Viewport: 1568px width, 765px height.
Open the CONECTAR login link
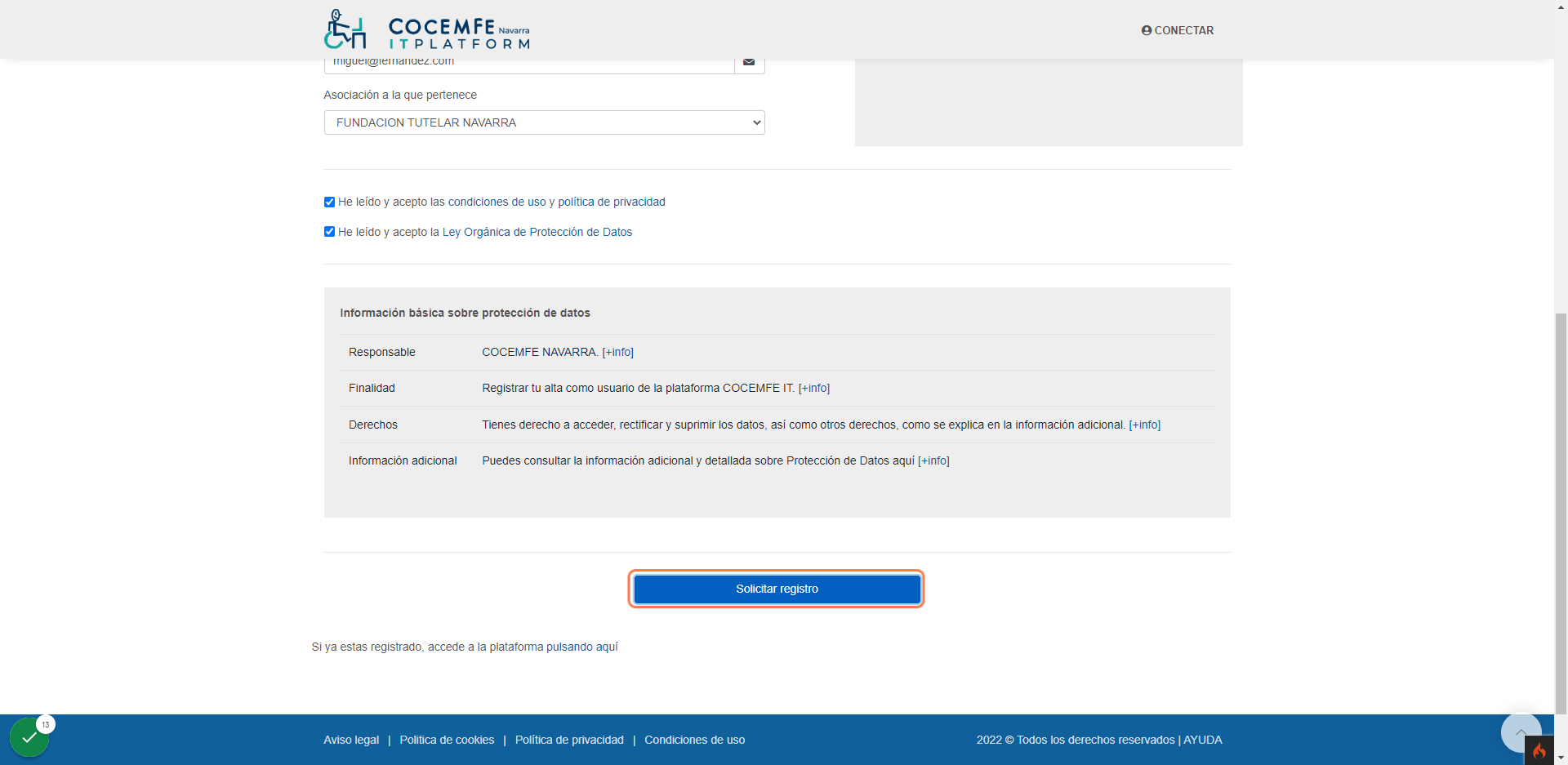tap(1178, 30)
